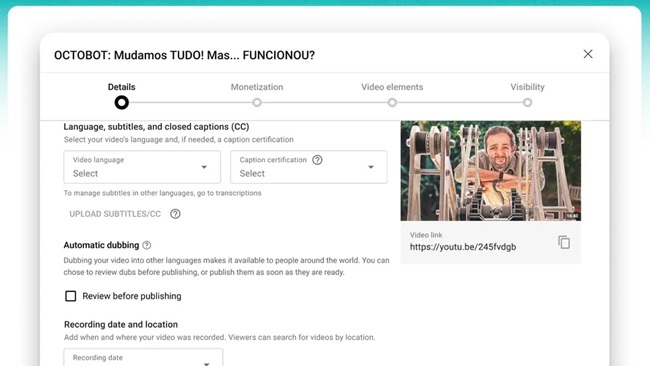Image resolution: width=650 pixels, height=366 pixels.
Task: Open help for Caption certification
Action: coord(317,160)
